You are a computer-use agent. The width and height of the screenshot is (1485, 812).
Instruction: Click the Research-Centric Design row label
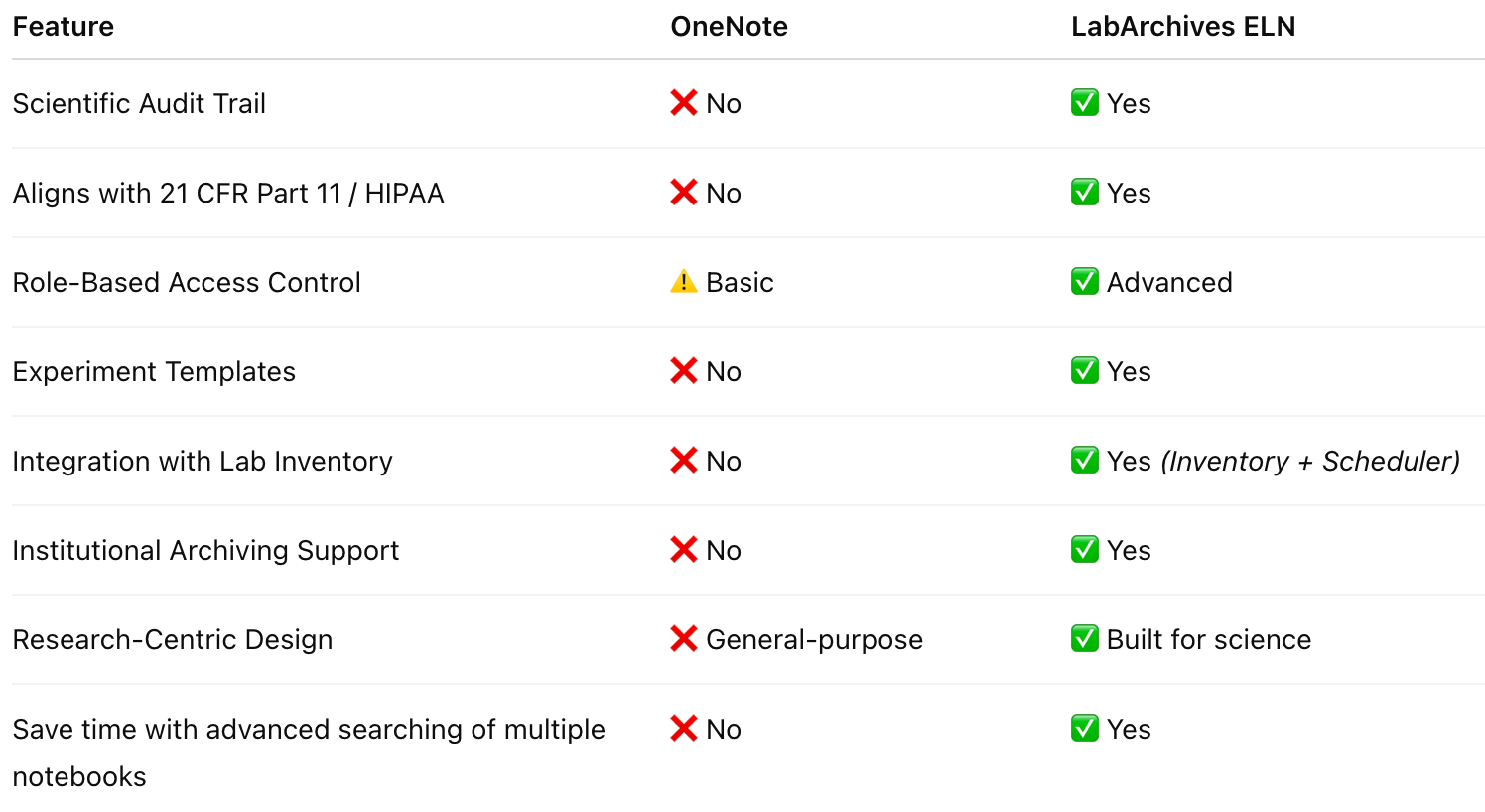coord(173,640)
